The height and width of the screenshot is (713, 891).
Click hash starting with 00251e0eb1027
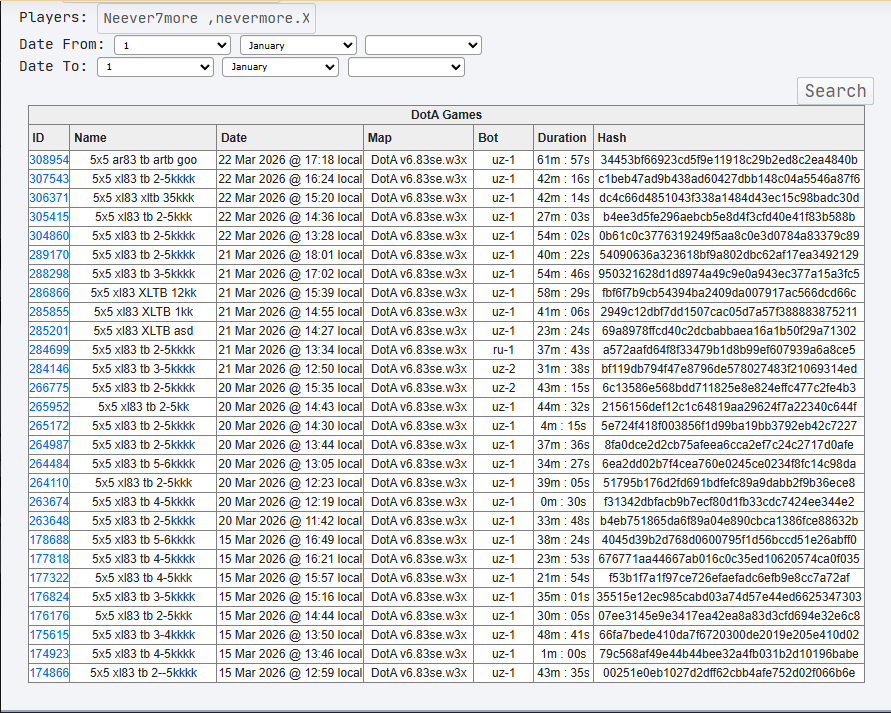coord(728,673)
